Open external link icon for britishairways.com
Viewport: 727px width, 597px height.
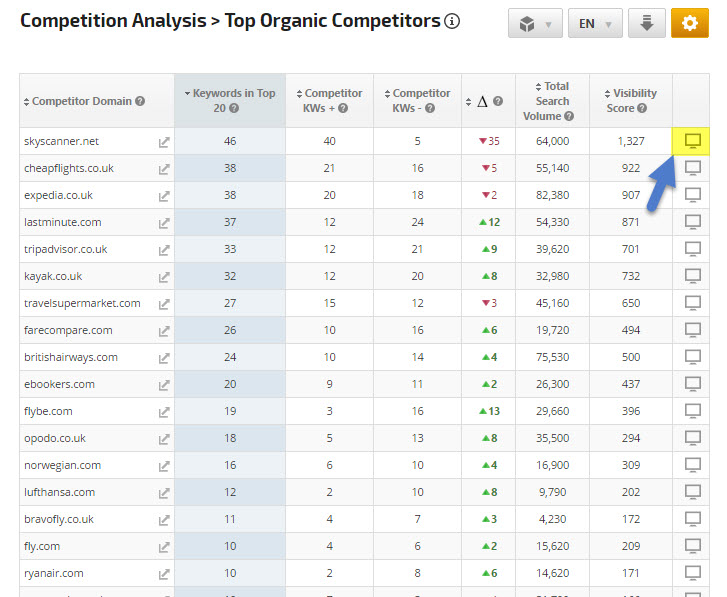point(164,358)
